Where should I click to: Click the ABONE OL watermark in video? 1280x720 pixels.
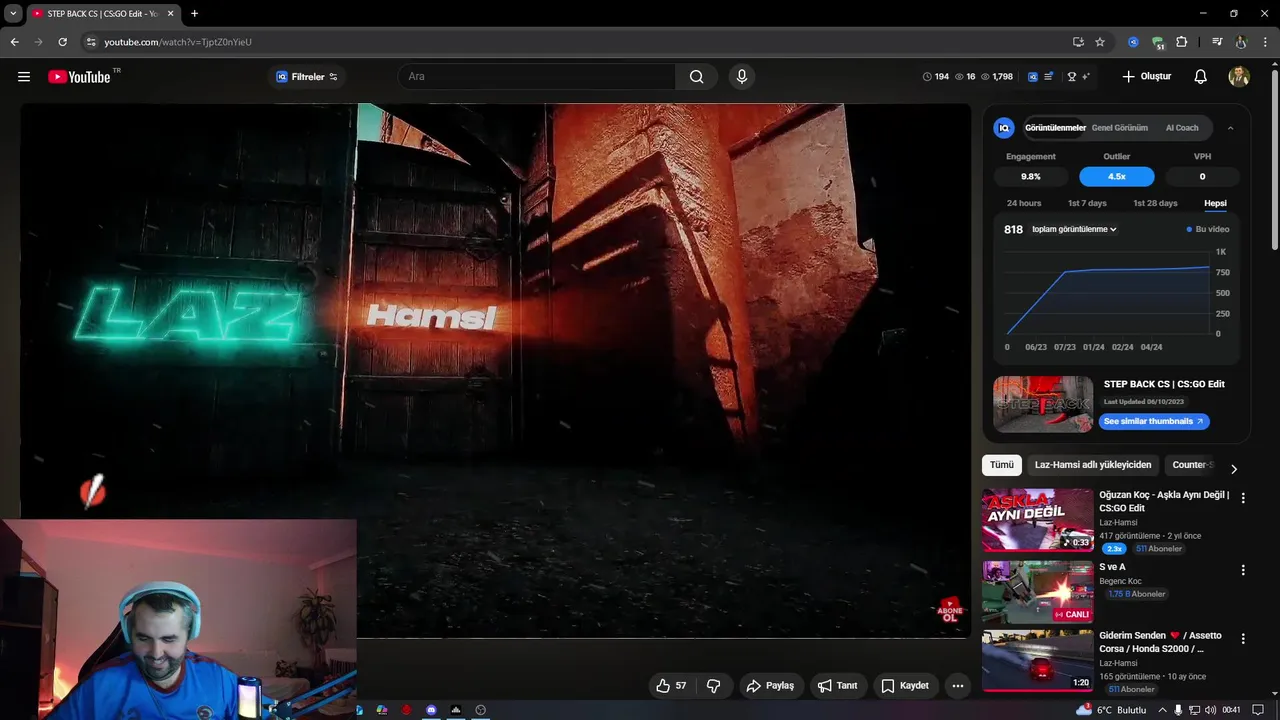950,610
